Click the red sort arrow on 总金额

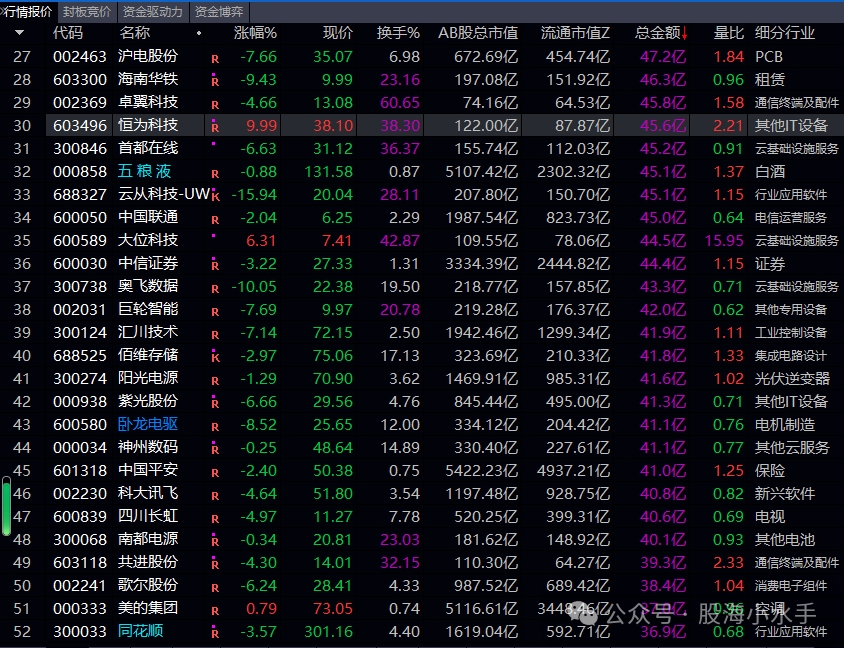pos(685,33)
